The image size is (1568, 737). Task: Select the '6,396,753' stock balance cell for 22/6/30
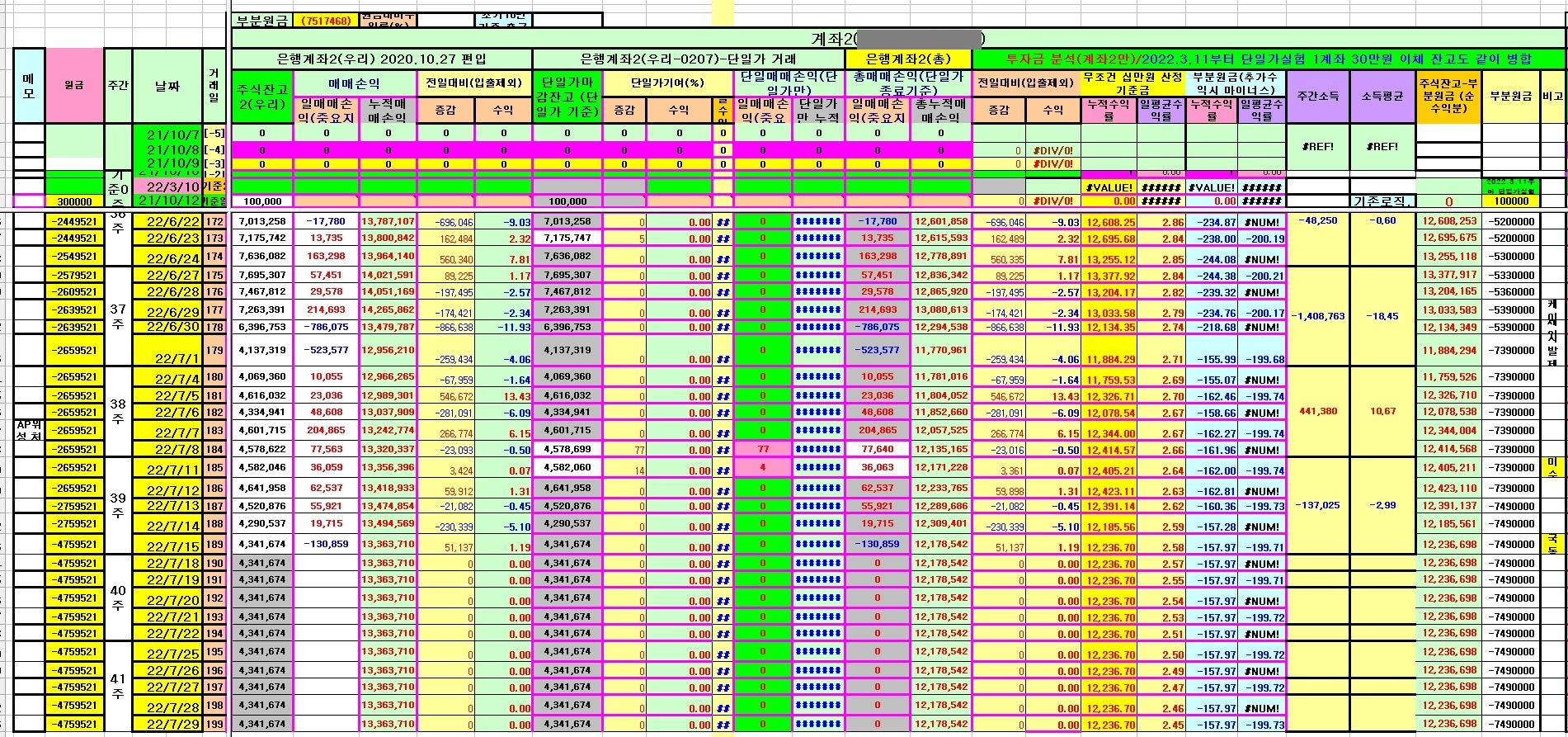tap(262, 327)
